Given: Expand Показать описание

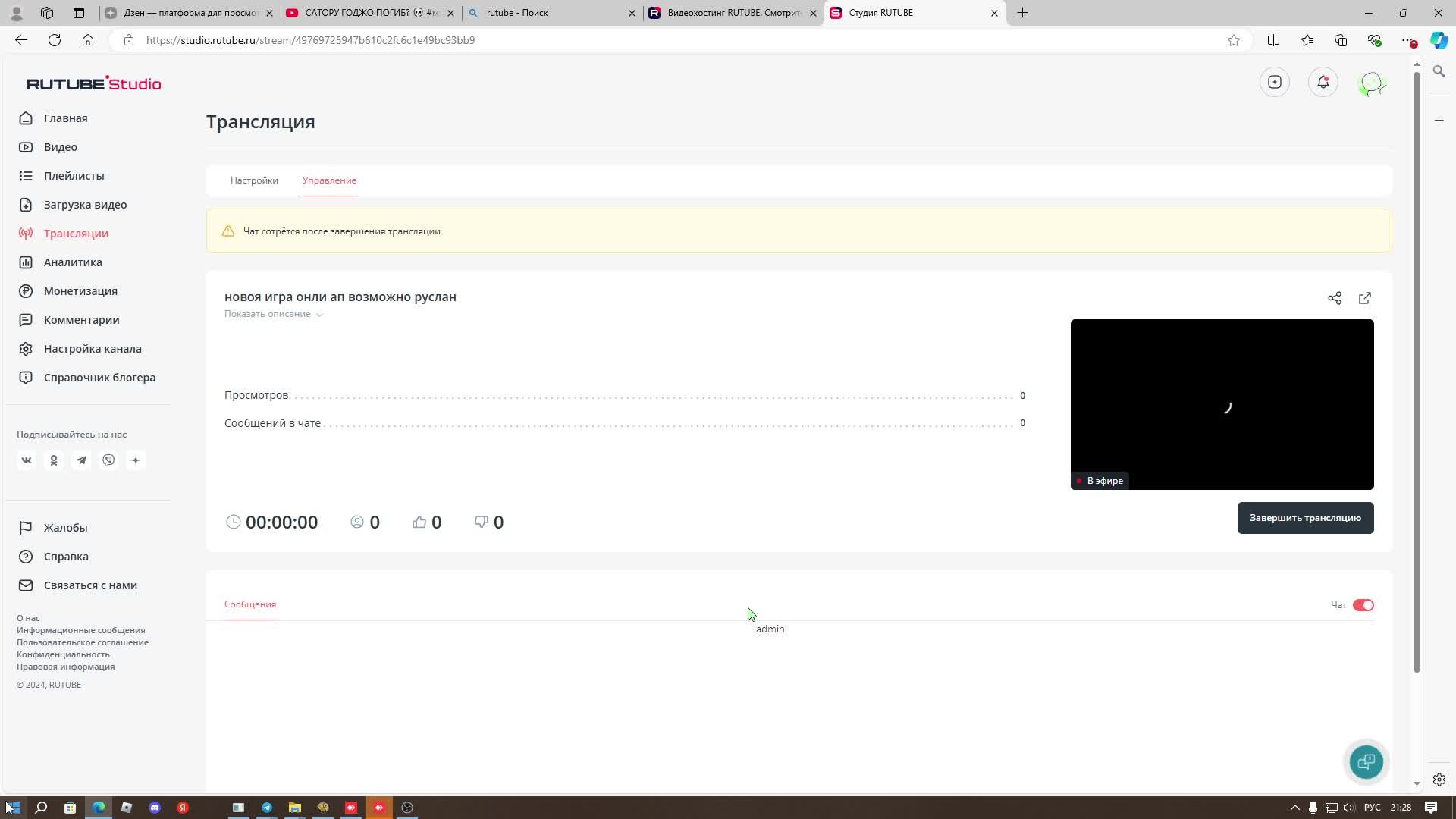Looking at the screenshot, I should pyautogui.click(x=274, y=314).
